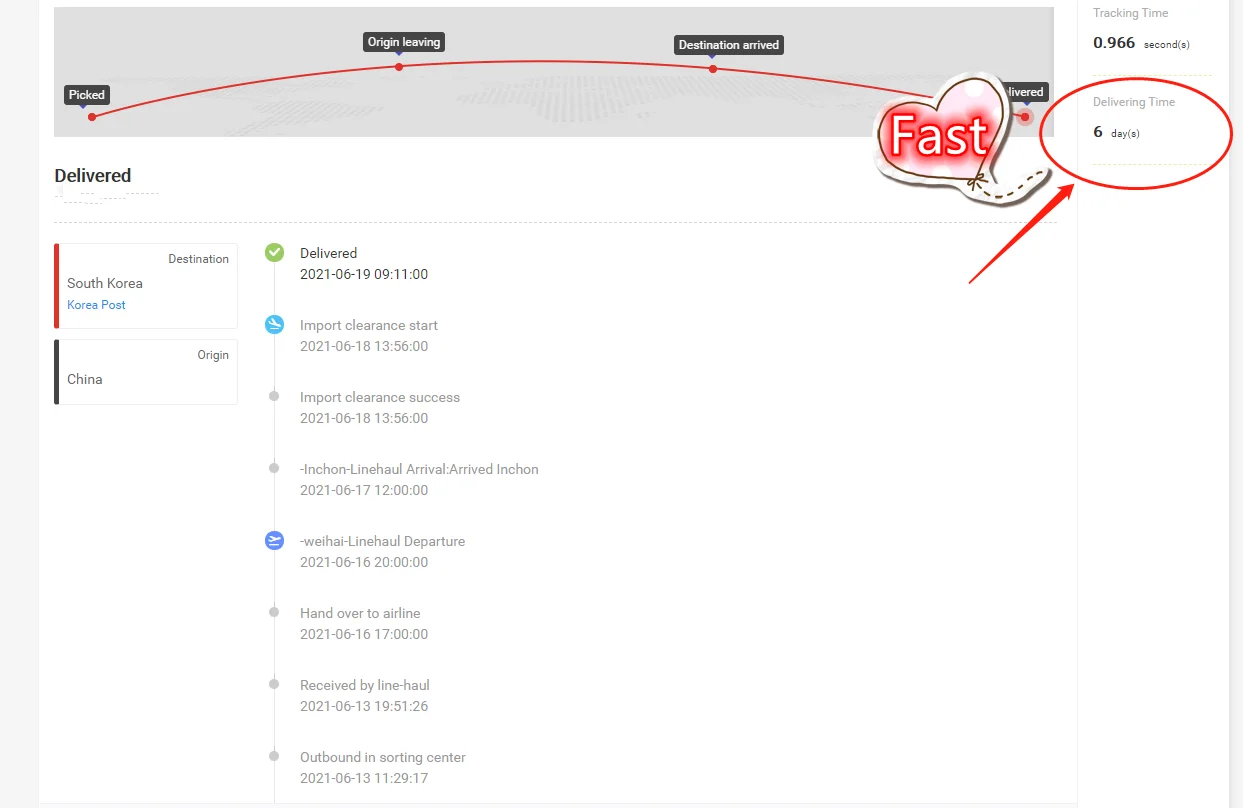Click the Delivered 2021-06-19 event text
1243x808 pixels.
[x=364, y=264]
